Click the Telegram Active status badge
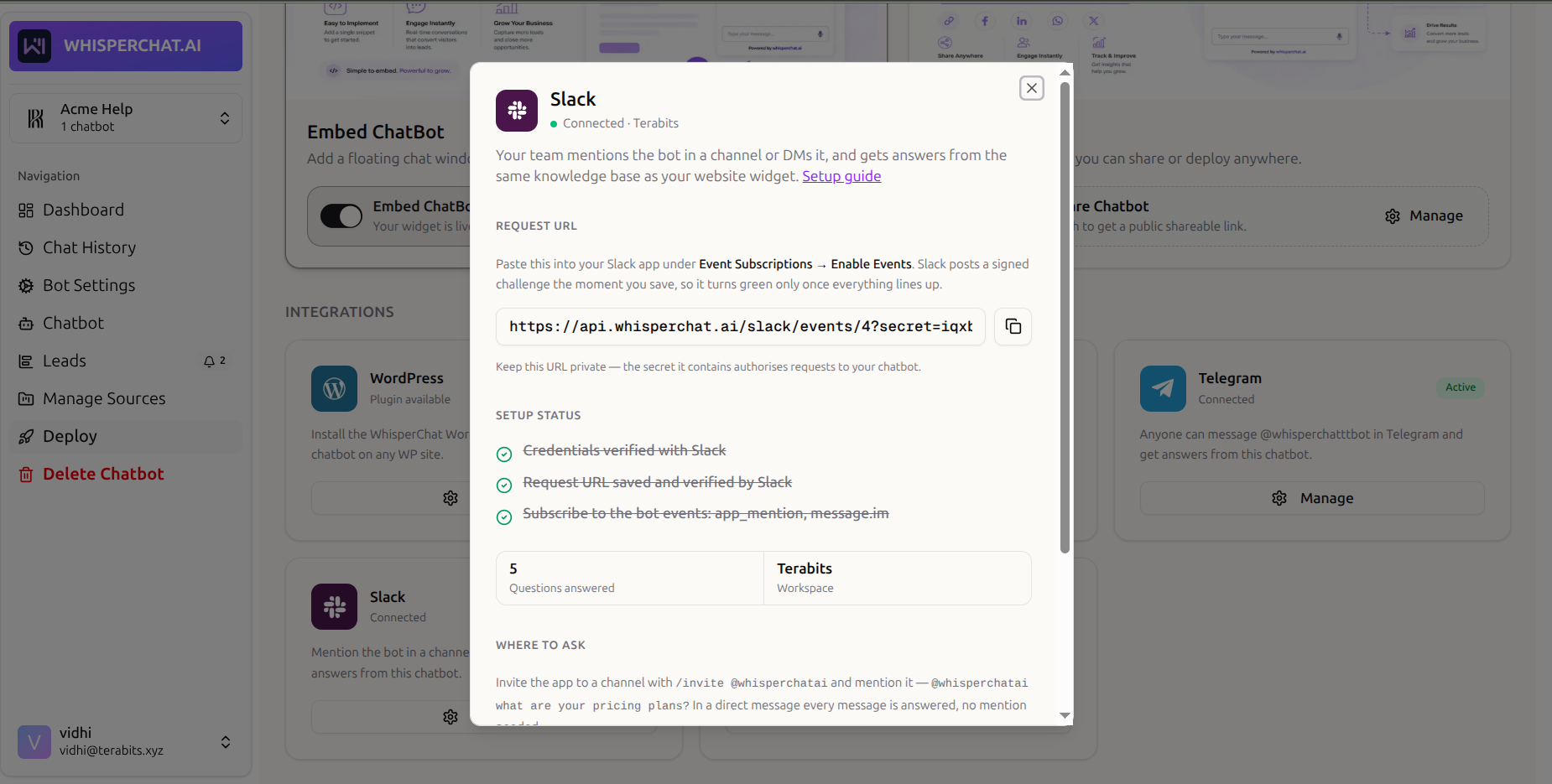The image size is (1552, 784). [1460, 387]
